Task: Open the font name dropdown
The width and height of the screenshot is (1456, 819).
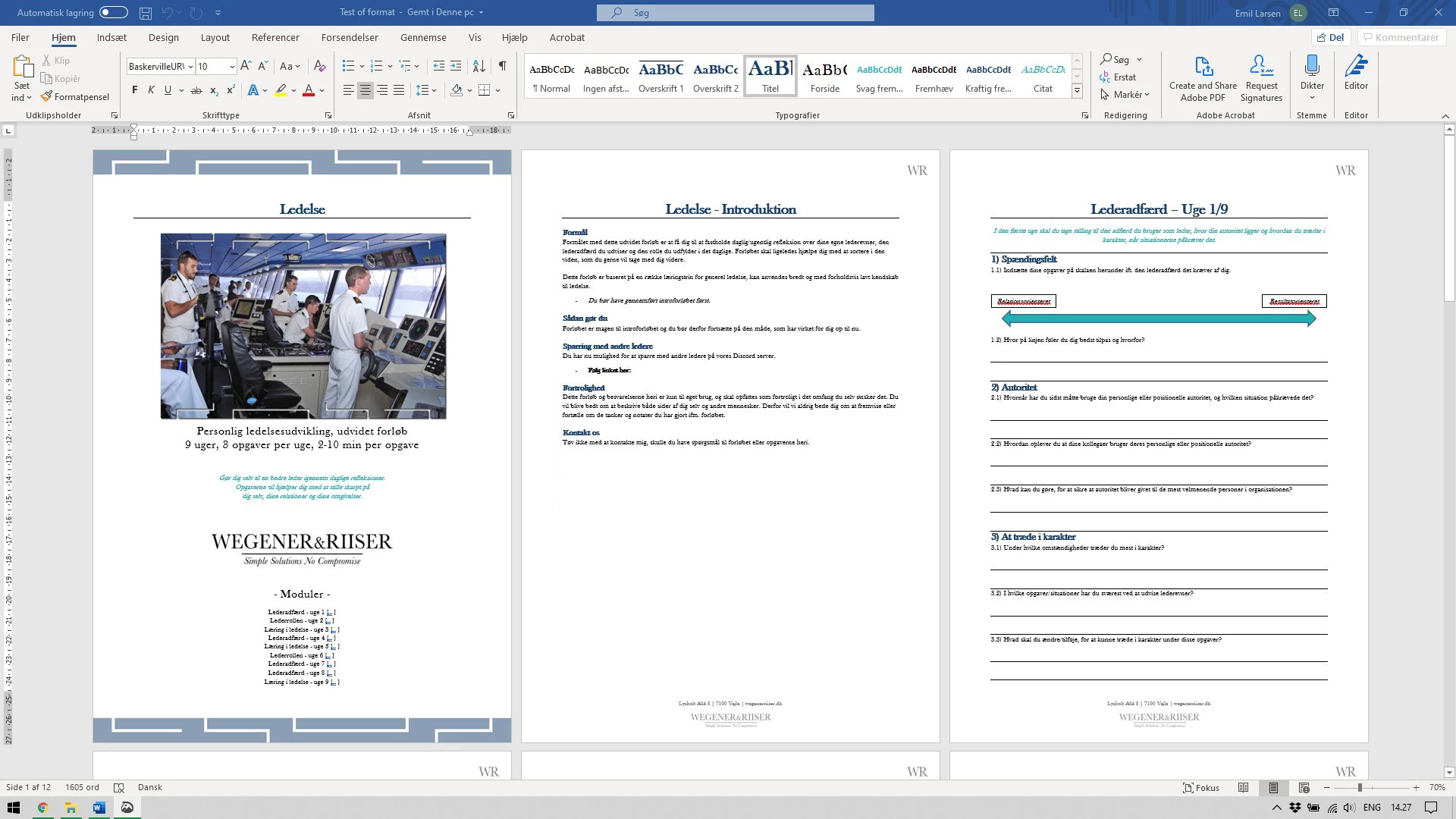Action: (191, 67)
